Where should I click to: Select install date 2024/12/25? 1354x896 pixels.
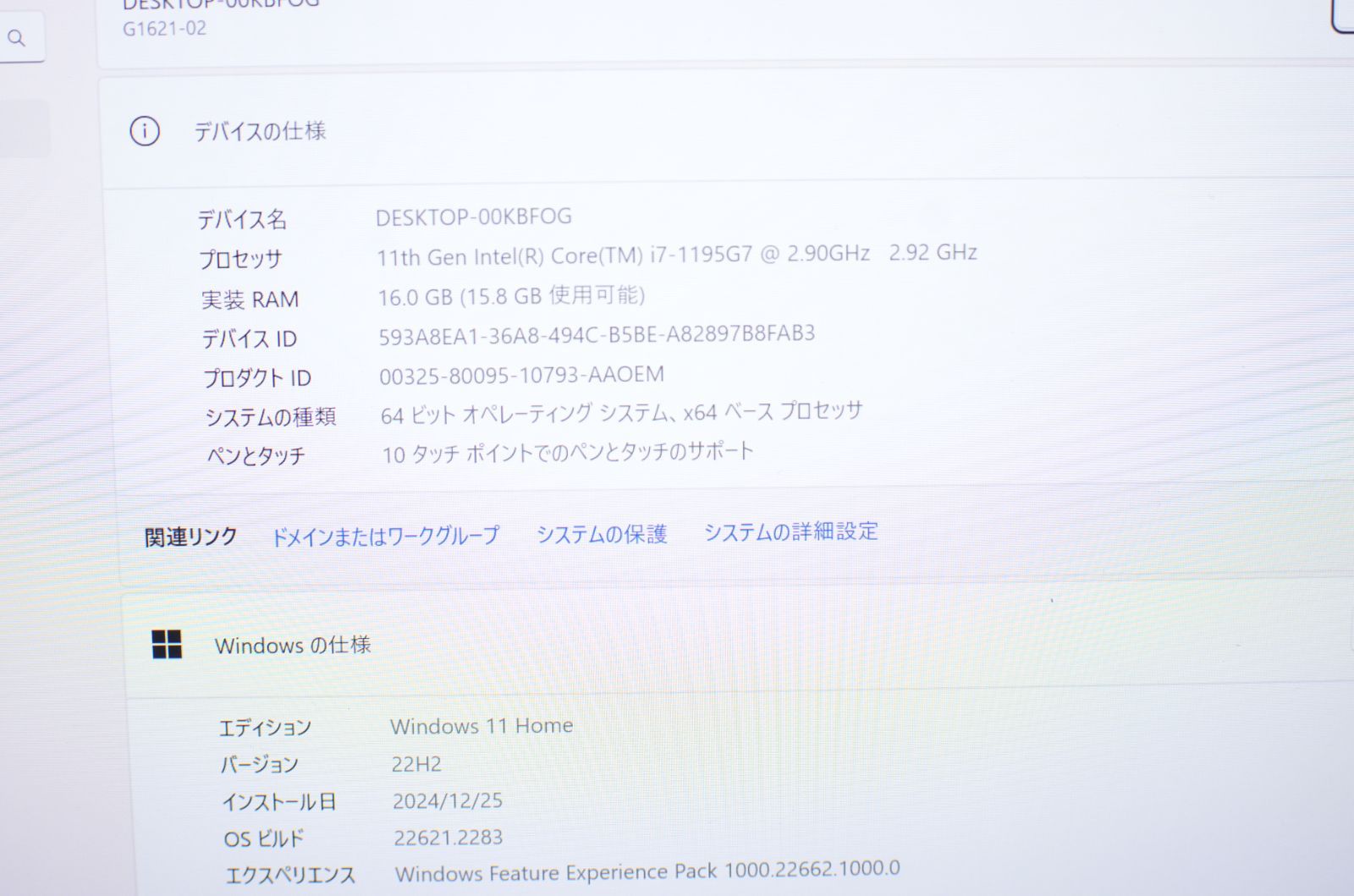pos(448,800)
